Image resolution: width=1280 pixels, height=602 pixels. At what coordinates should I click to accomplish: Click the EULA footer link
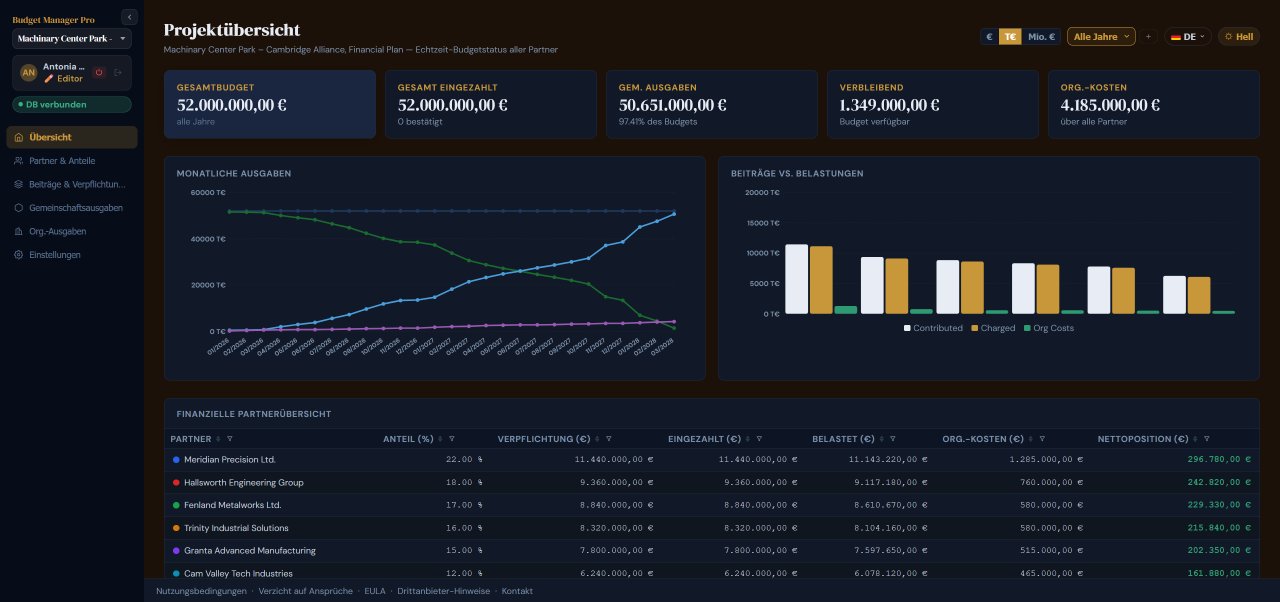coord(375,591)
